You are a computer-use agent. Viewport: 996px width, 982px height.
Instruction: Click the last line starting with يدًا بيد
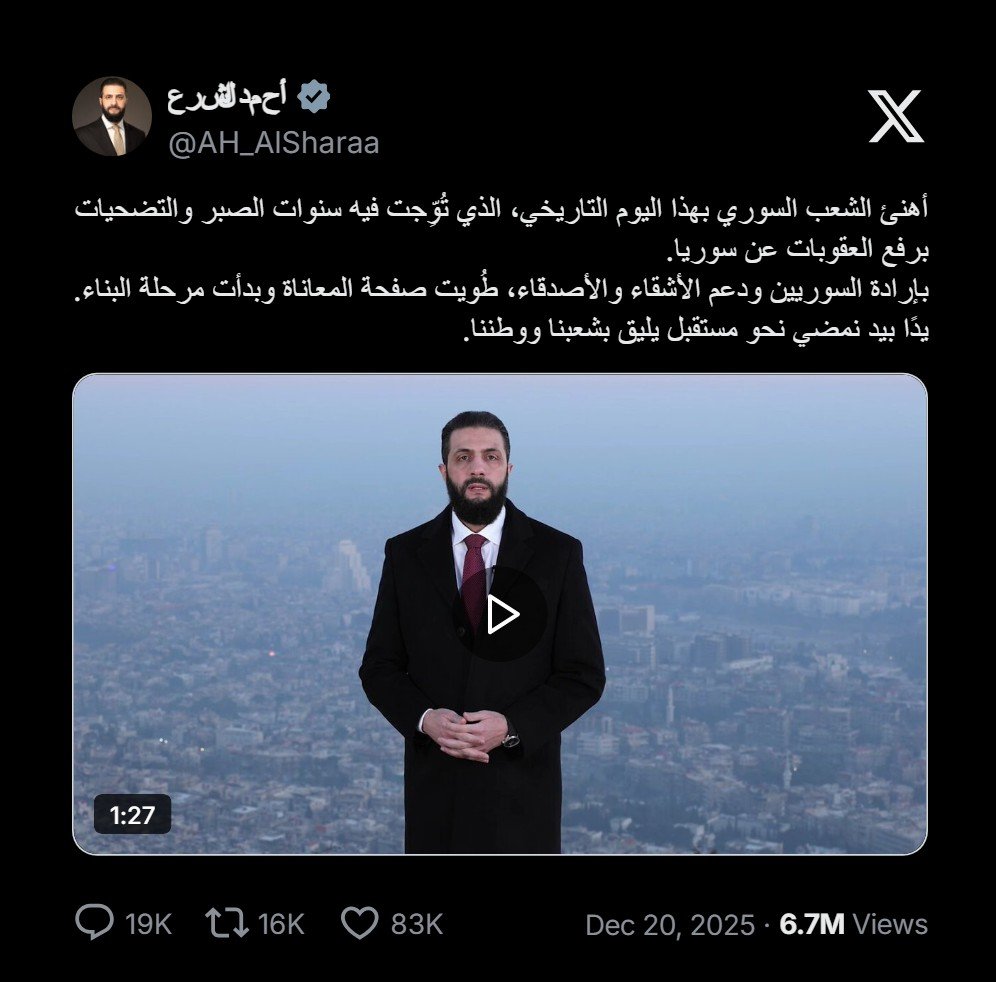[x=696, y=330]
